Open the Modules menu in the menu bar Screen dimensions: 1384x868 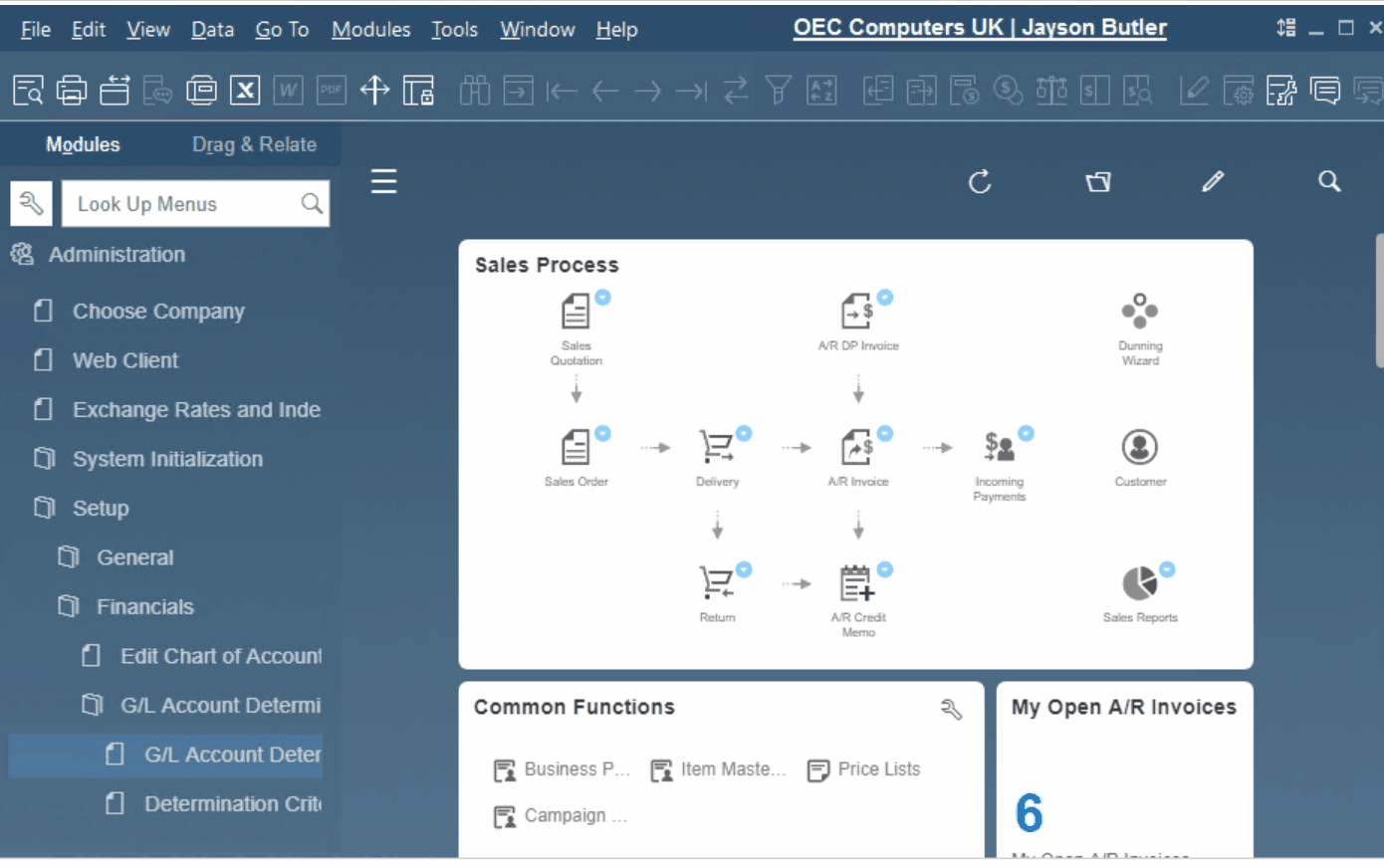[x=370, y=30]
